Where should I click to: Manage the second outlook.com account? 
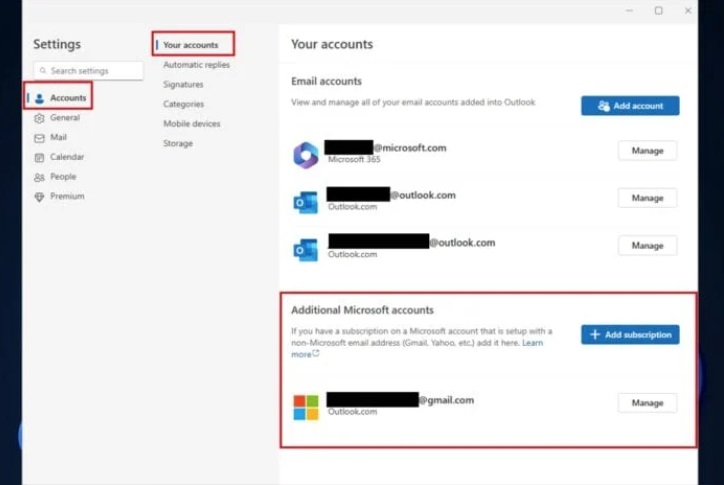(647, 246)
